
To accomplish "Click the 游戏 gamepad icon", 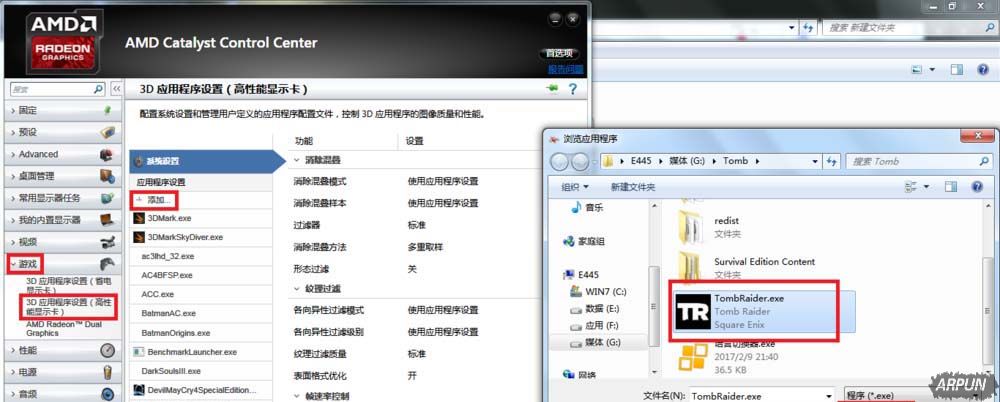I will [x=107, y=264].
